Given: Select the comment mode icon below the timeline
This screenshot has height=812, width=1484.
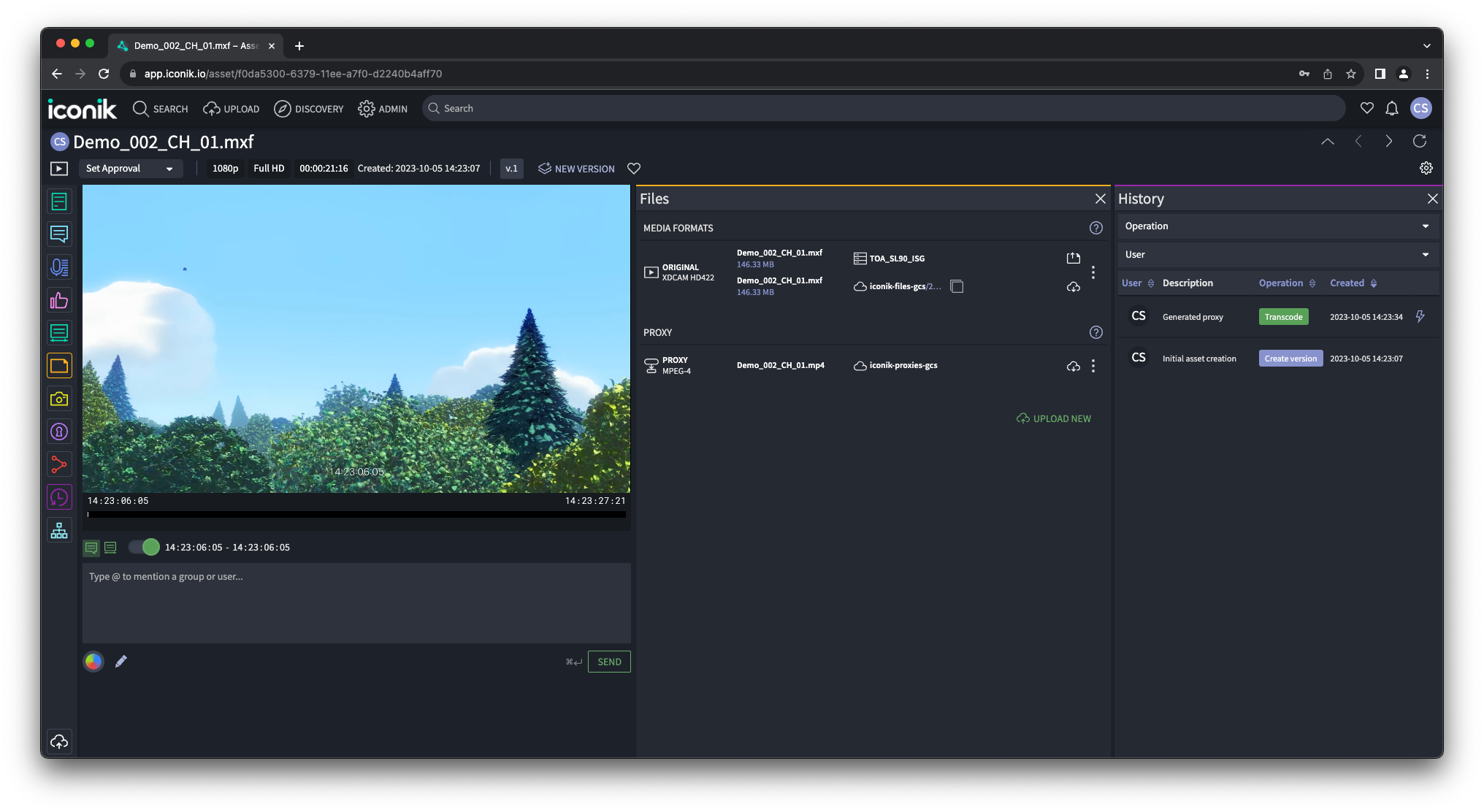Looking at the screenshot, I should pos(91,547).
